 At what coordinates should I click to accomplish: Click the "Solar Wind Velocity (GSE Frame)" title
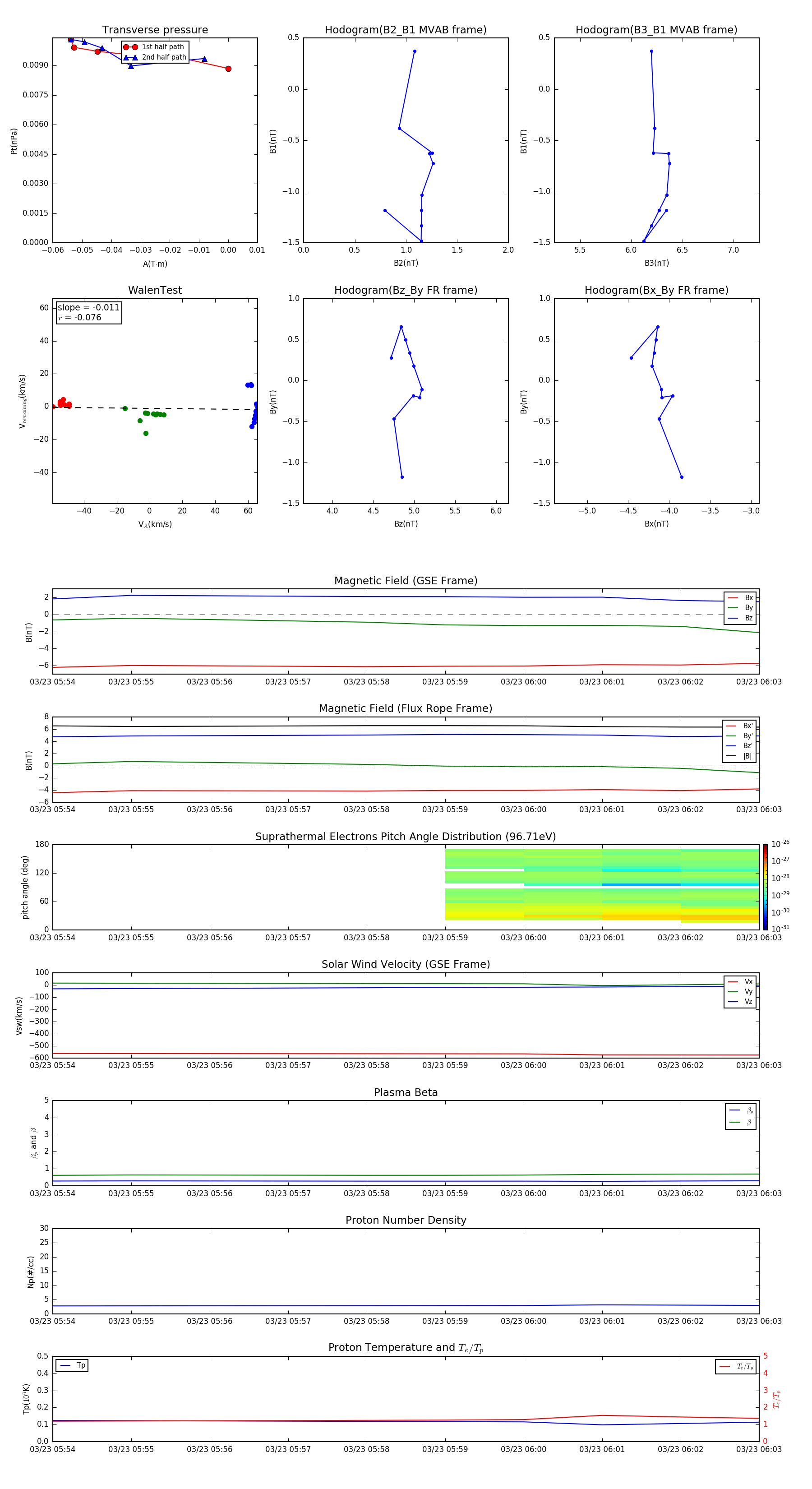click(406, 964)
